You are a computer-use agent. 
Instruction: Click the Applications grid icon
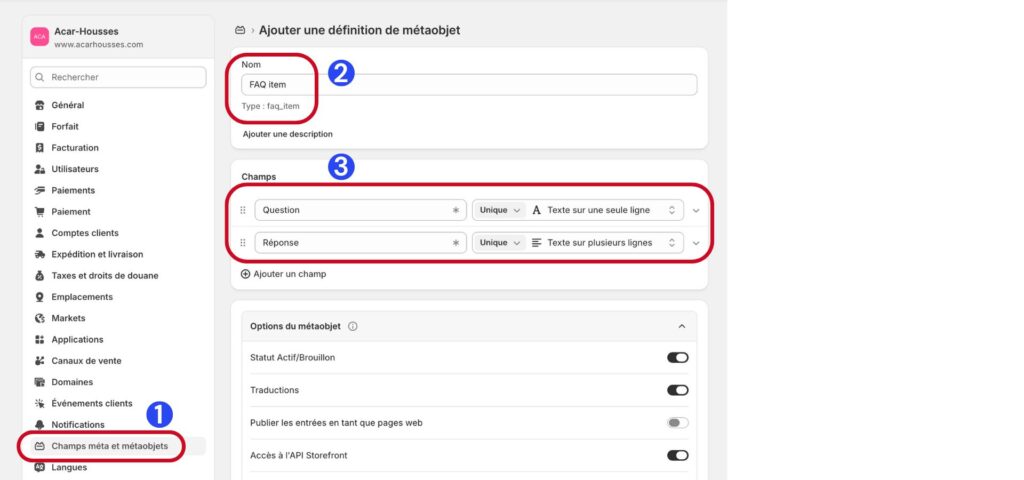tap(39, 340)
